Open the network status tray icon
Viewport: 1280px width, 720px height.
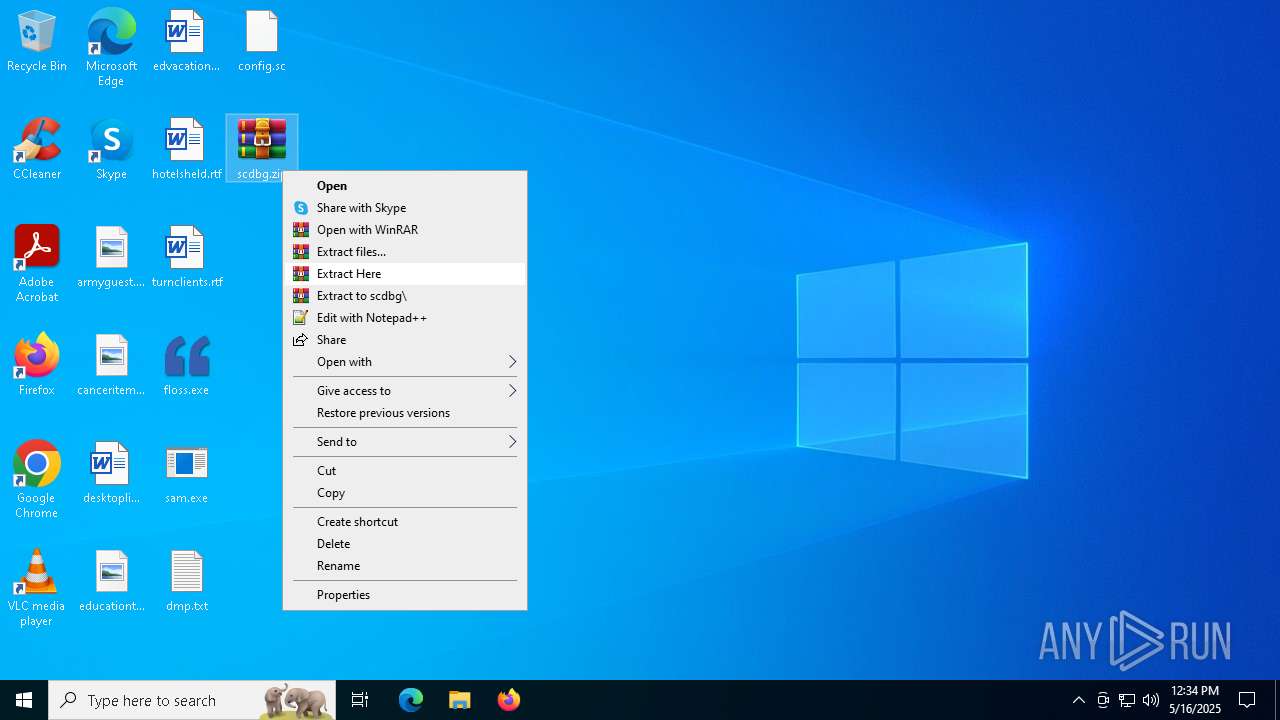coord(1127,700)
